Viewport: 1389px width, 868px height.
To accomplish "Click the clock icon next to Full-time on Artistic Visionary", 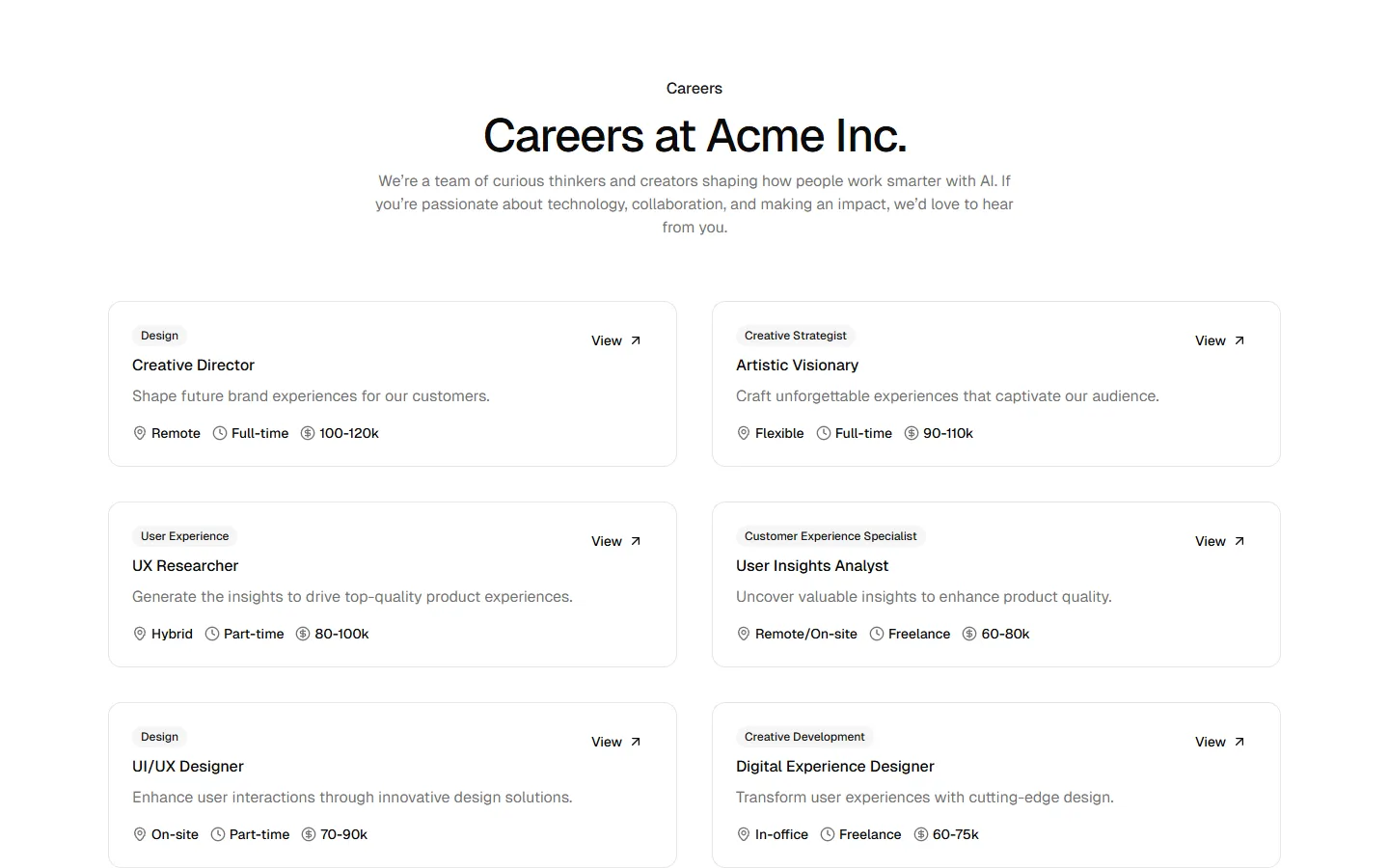I will click(x=822, y=433).
